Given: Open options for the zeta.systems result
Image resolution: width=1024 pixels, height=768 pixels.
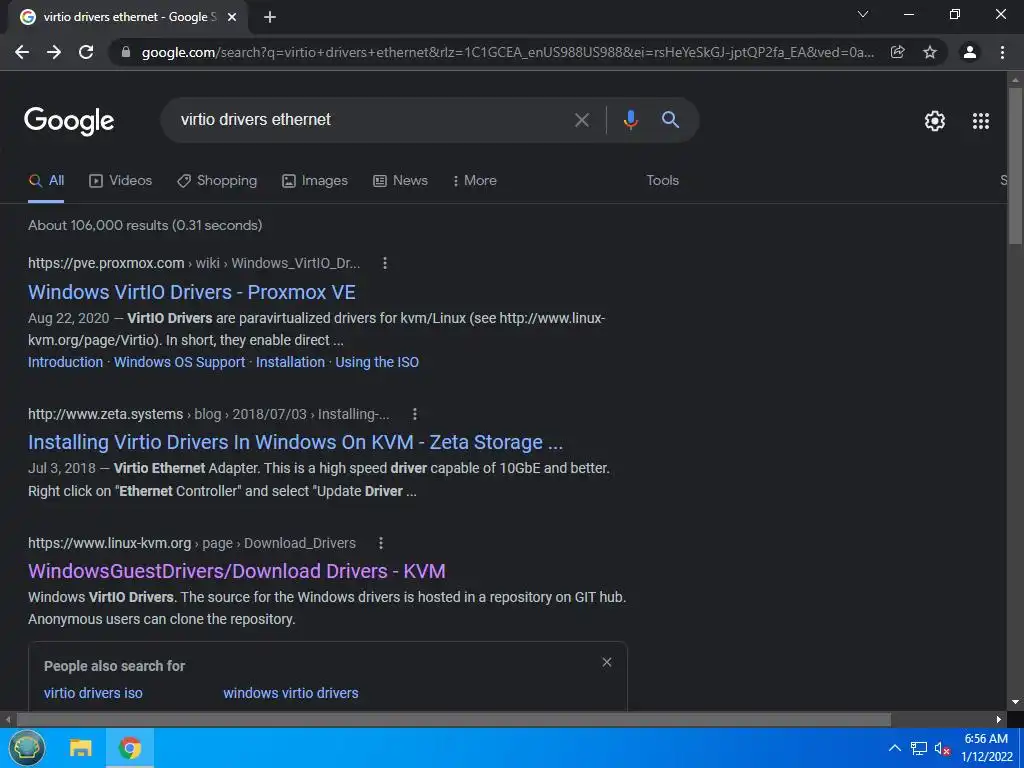Looking at the screenshot, I should point(415,414).
